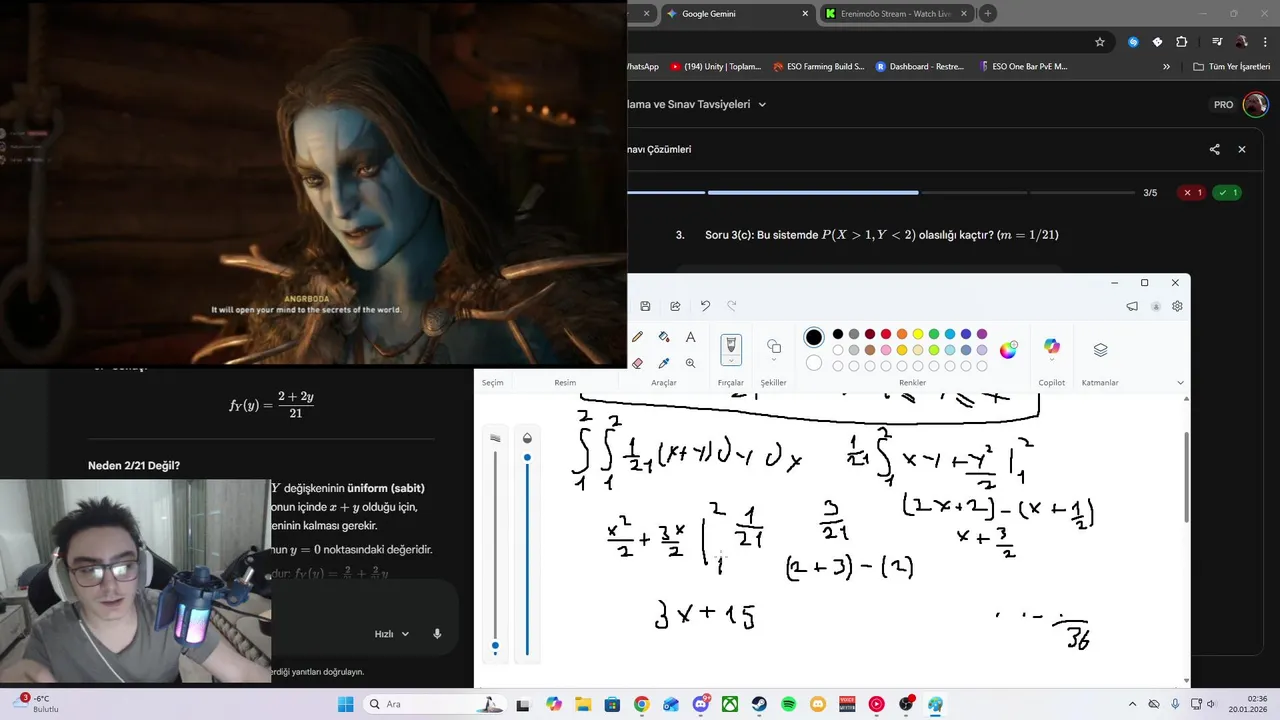Open Spotify from the taskbar
This screenshot has width=1280, height=720.
(x=788, y=704)
